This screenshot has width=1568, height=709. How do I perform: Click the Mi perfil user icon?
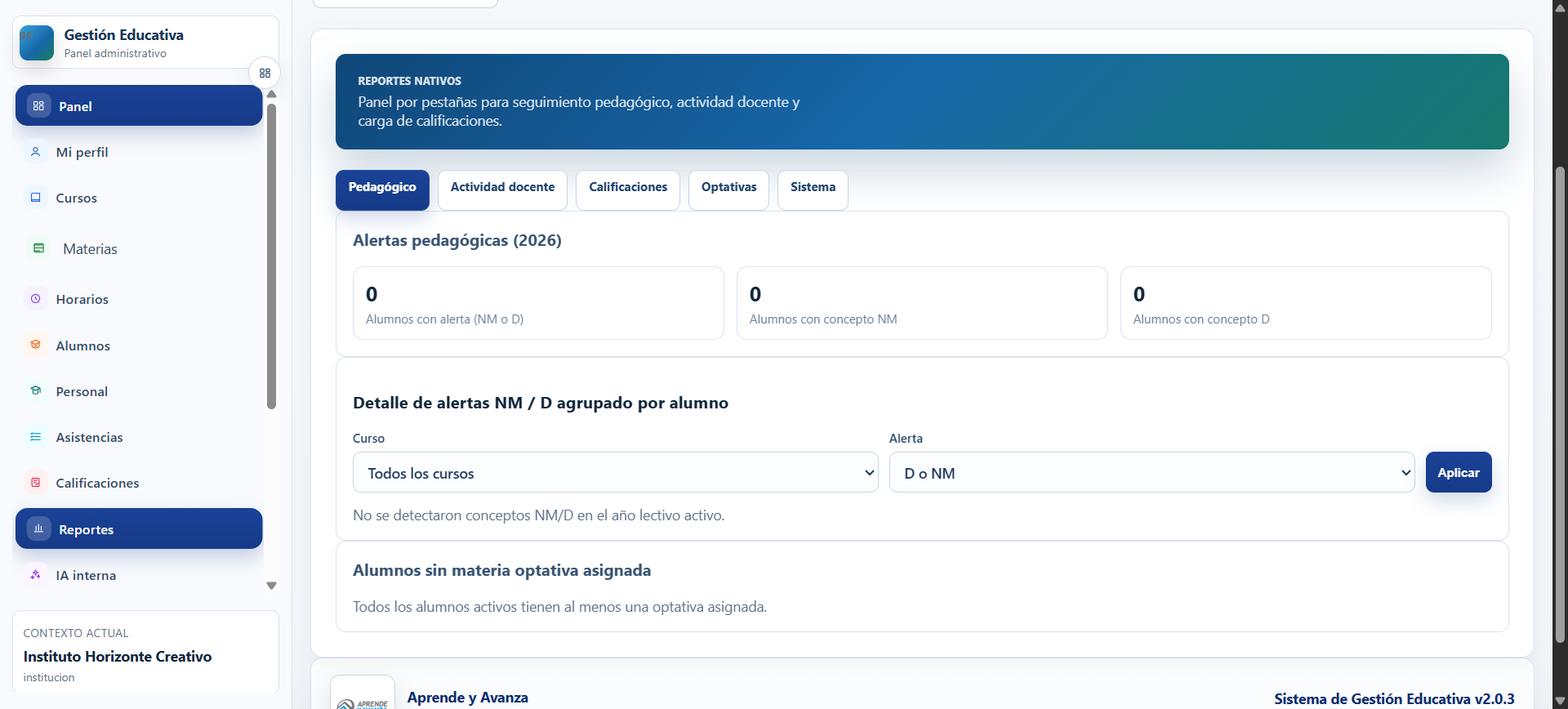[x=36, y=152]
